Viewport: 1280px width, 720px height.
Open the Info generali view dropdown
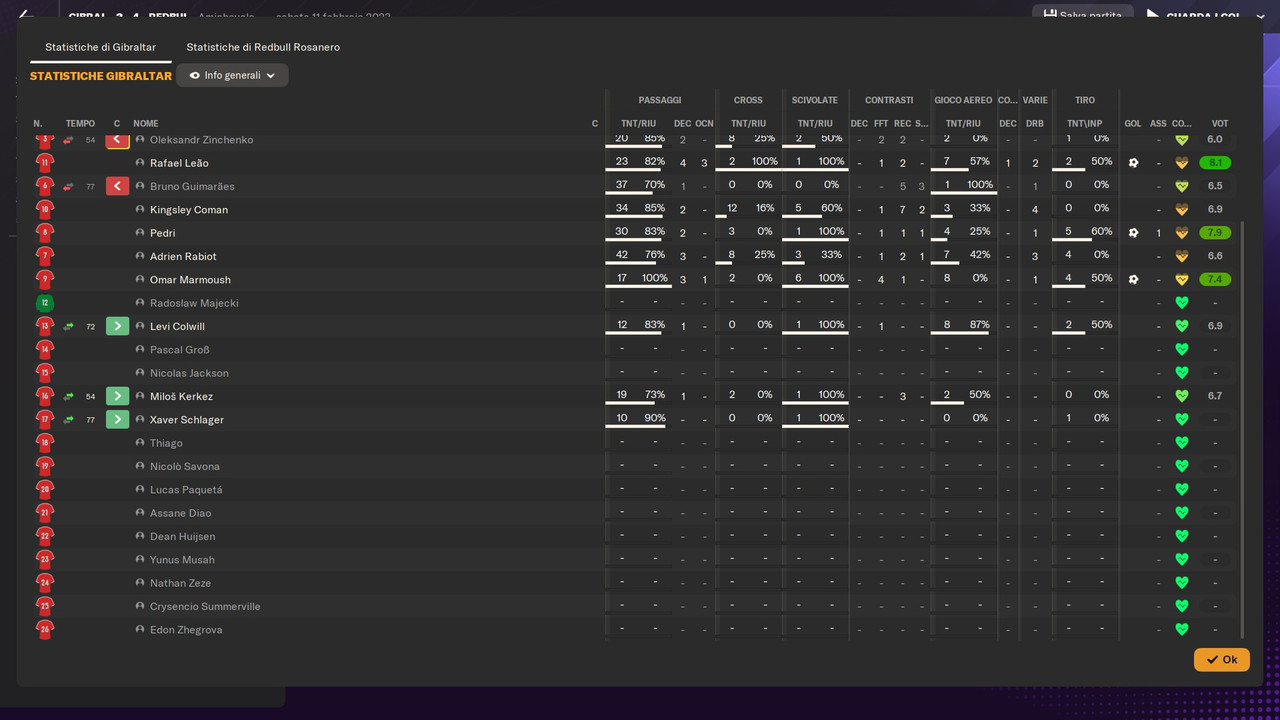coord(232,75)
